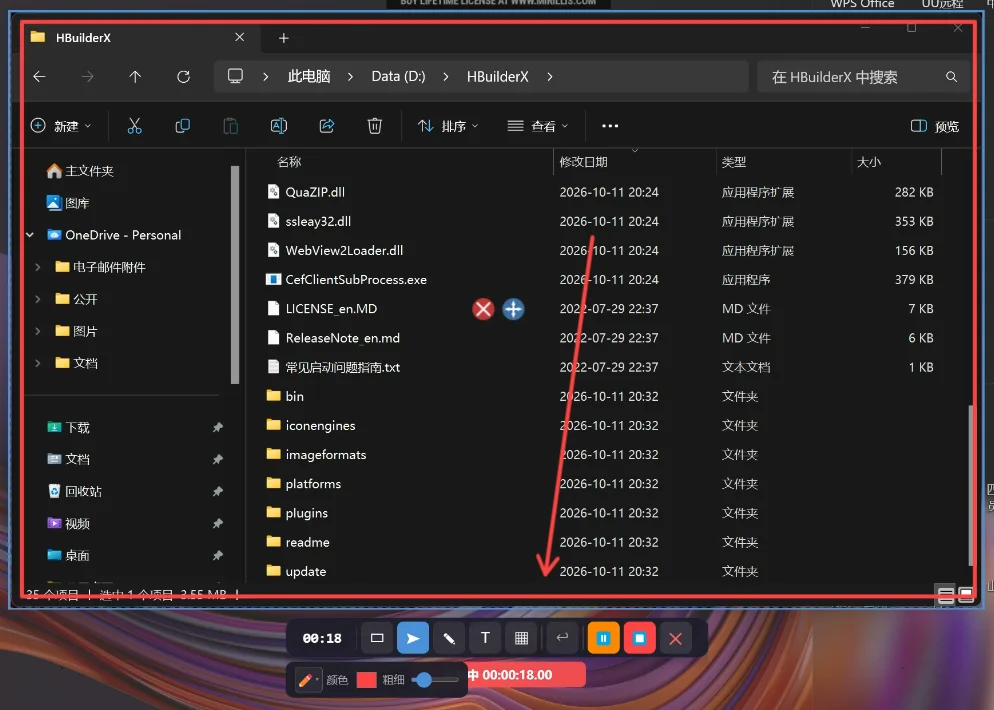Open pinned 视频 videos folder
The height and width of the screenshot is (710, 994).
pos(68,524)
